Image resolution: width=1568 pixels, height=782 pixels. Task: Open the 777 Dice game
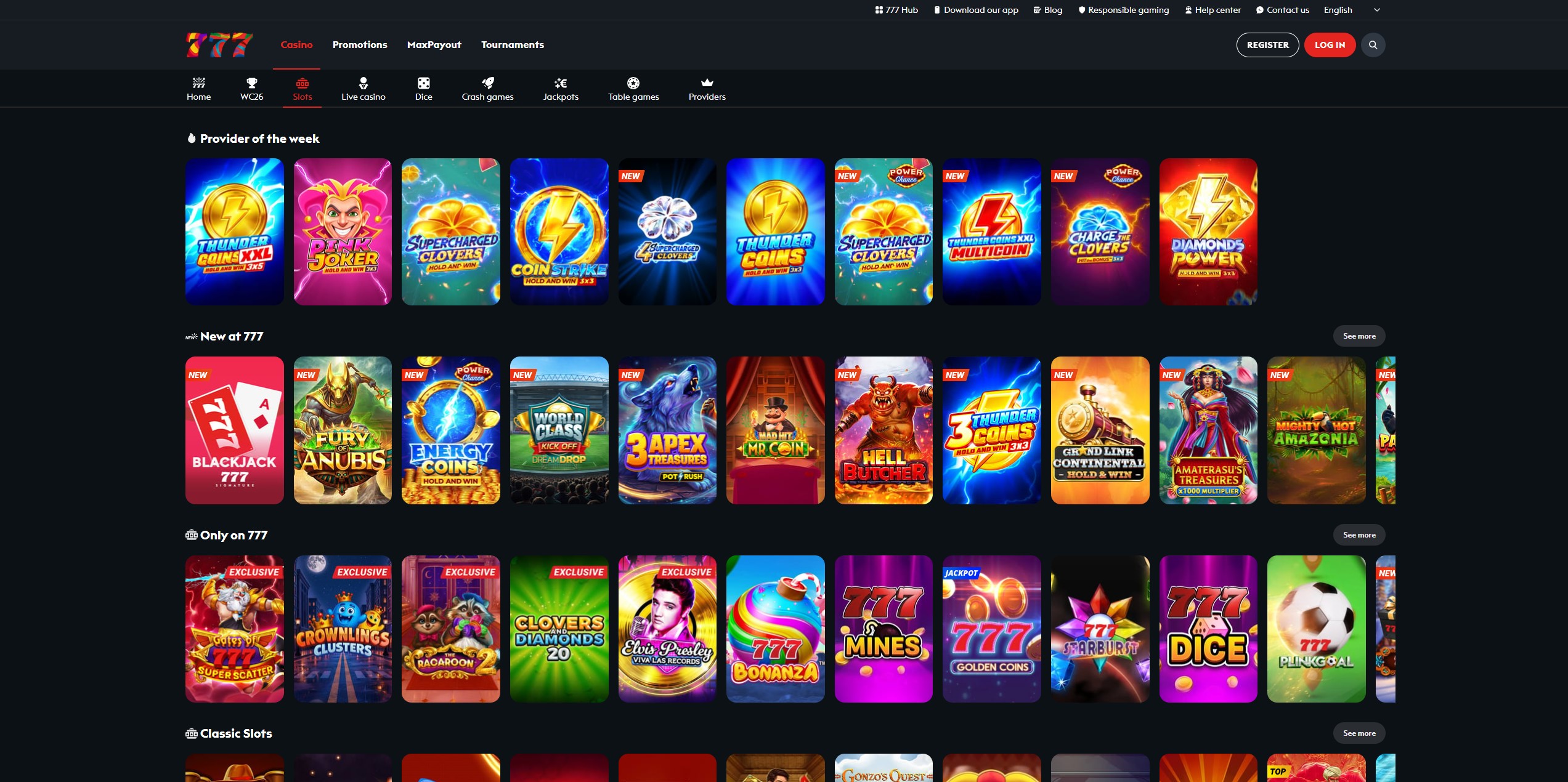click(x=1208, y=629)
